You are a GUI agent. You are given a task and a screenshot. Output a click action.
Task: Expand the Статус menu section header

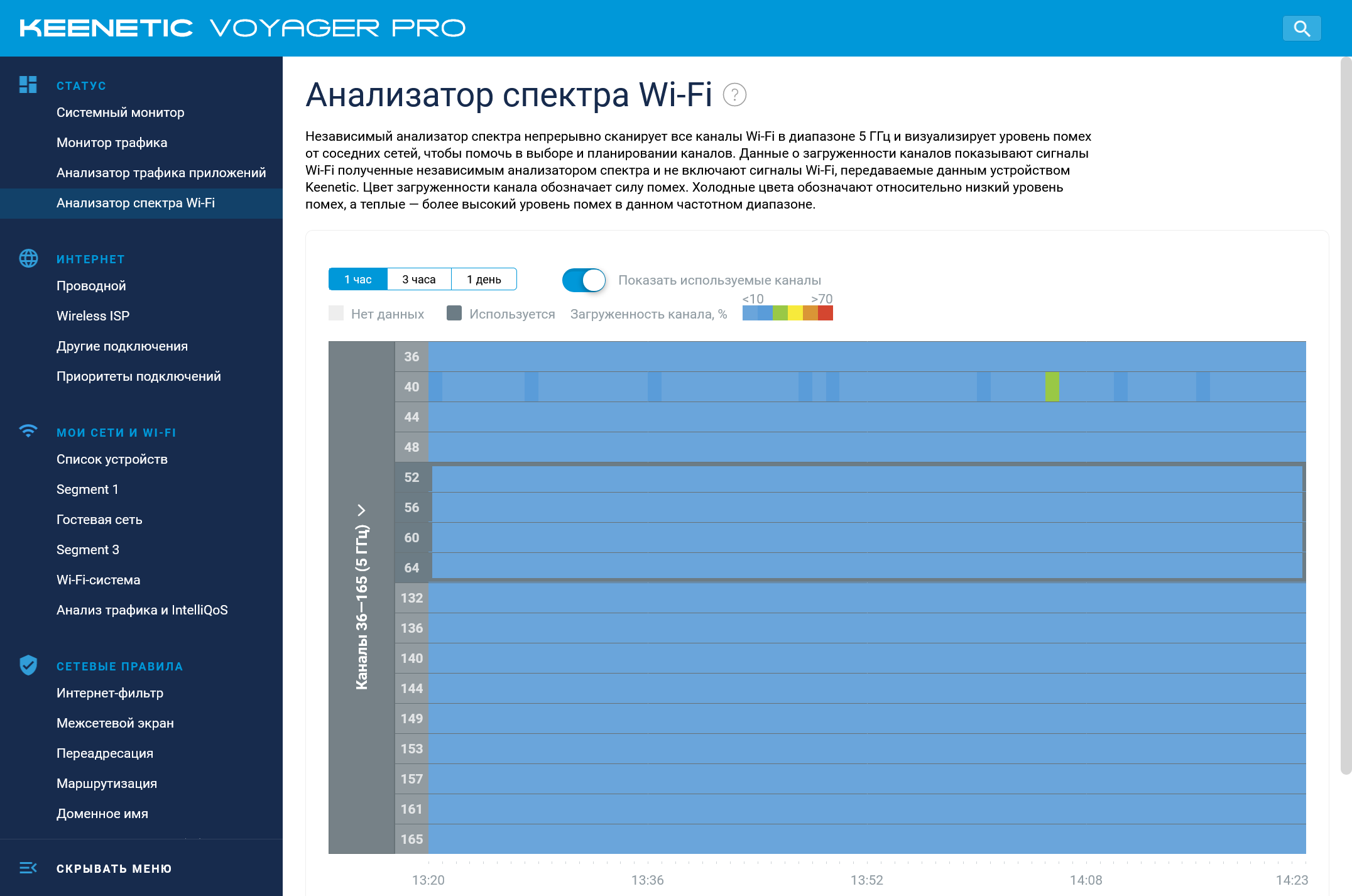[81, 86]
